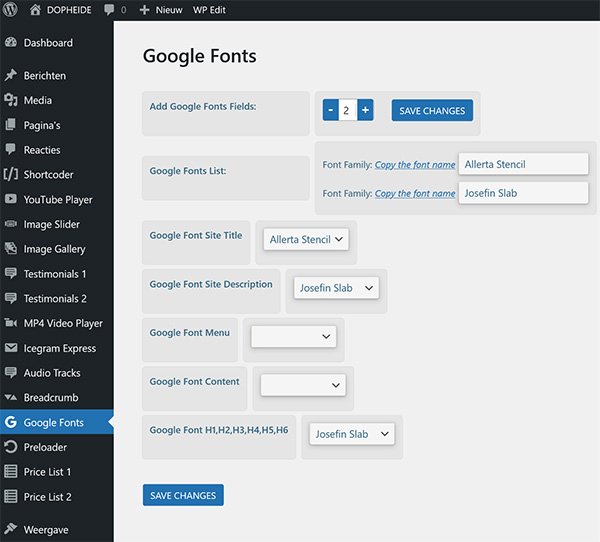Click the plus icon beside Nieuw
The width and height of the screenshot is (600, 542).
tap(144, 10)
